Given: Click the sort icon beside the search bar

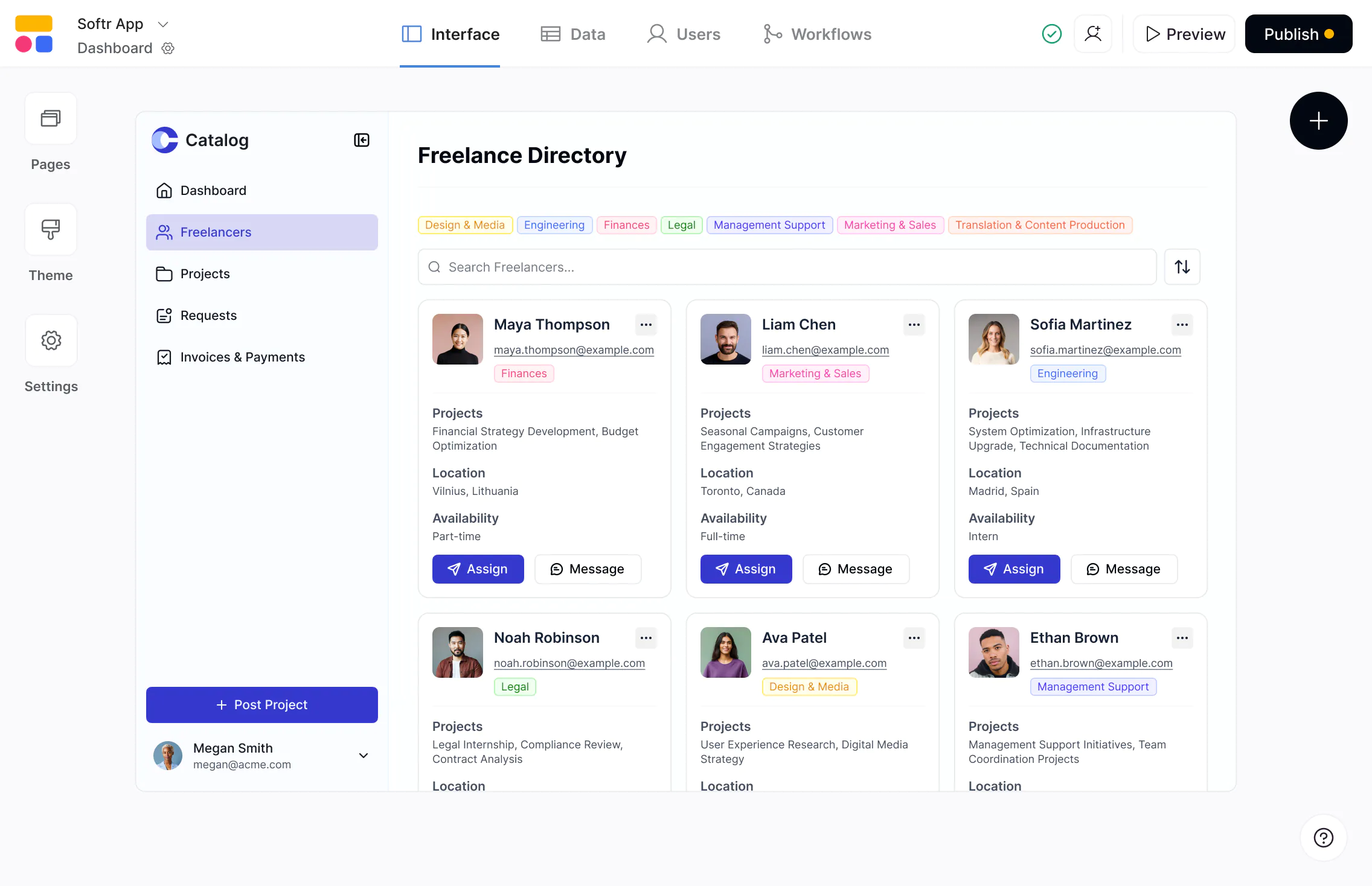Looking at the screenshot, I should tap(1182, 267).
